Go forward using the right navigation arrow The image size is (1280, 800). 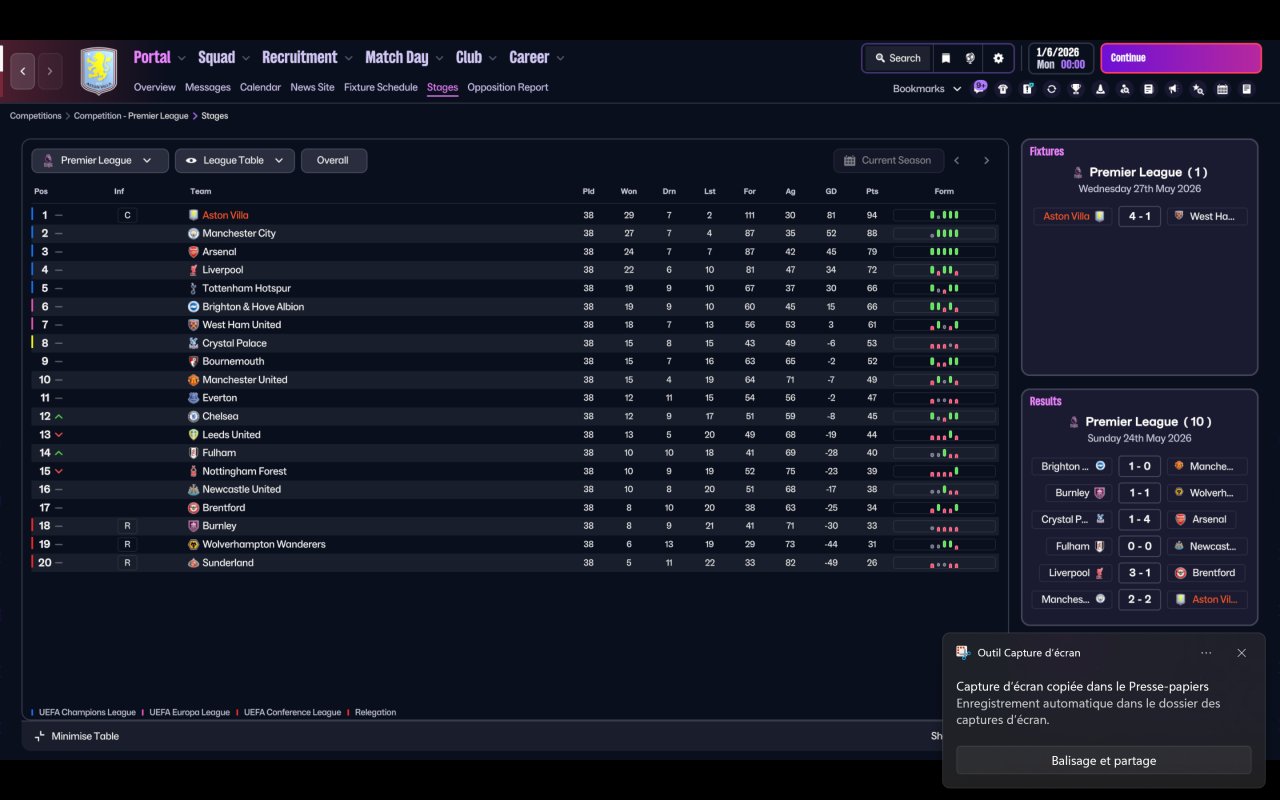[50, 71]
